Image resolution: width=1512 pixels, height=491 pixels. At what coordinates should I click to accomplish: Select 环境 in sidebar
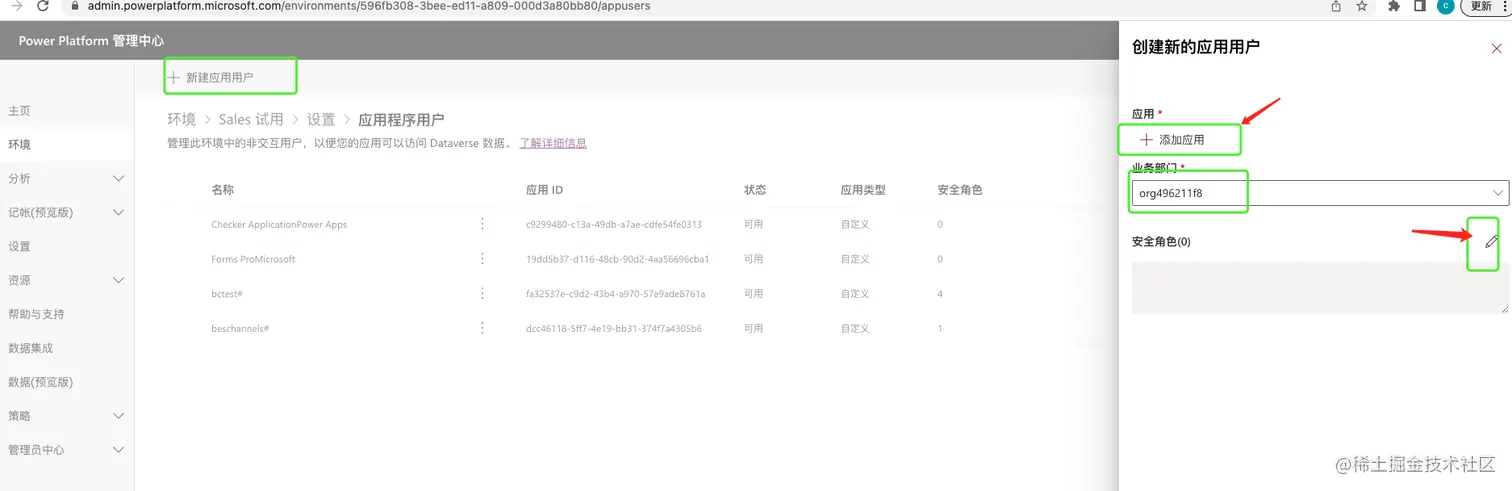[x=67, y=145]
